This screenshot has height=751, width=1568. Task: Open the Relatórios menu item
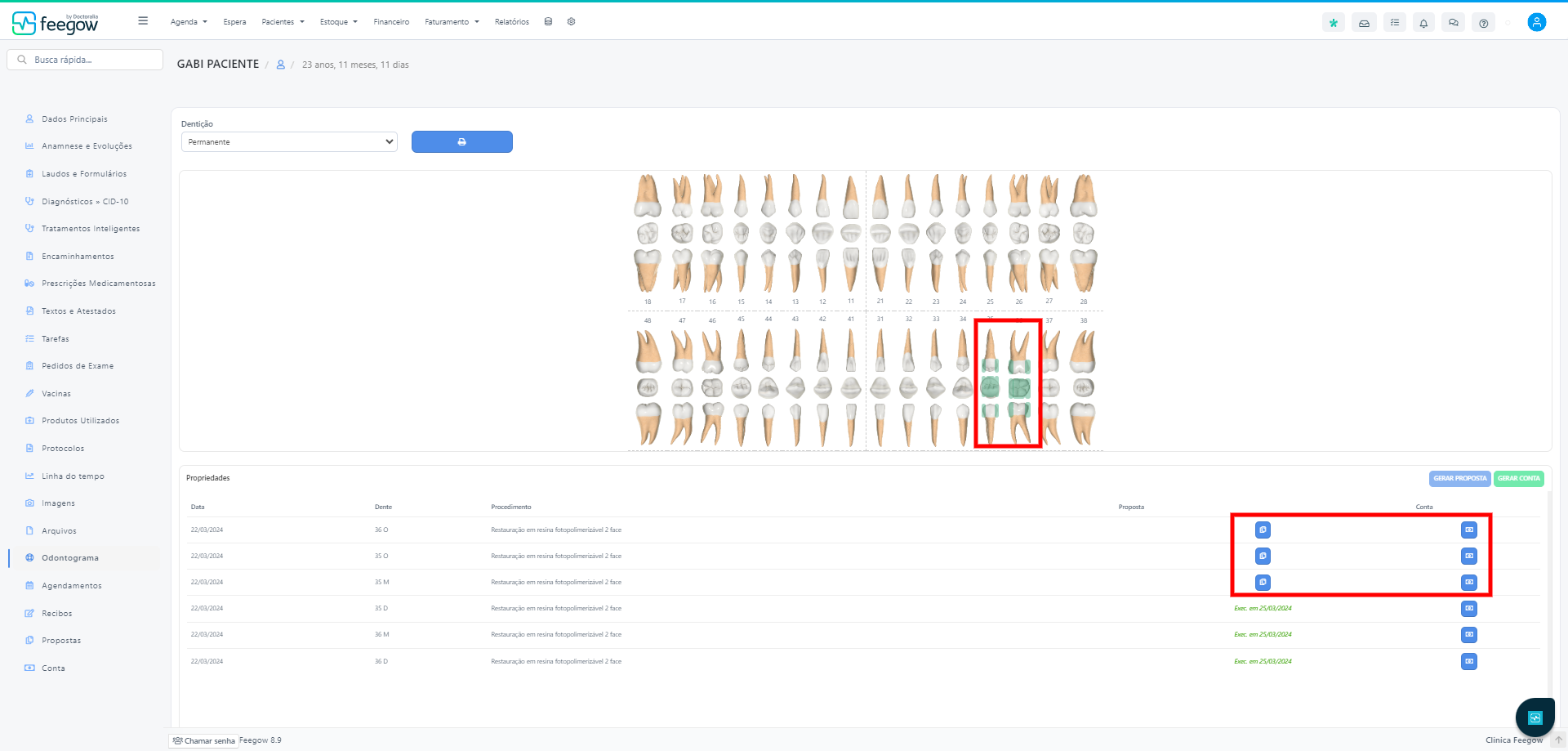pos(511,22)
